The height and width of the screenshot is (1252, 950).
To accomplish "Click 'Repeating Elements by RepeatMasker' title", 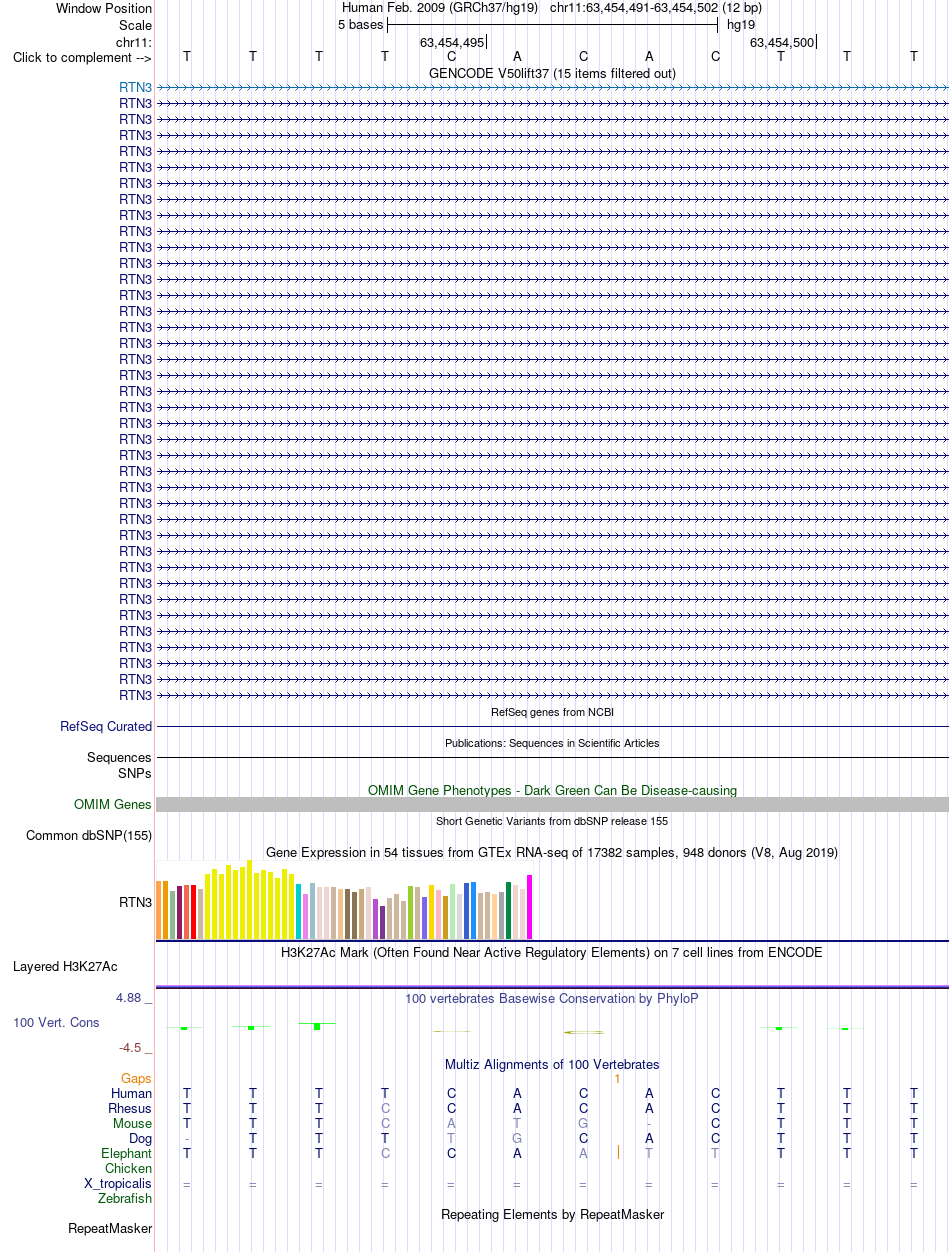I will click(552, 1214).
